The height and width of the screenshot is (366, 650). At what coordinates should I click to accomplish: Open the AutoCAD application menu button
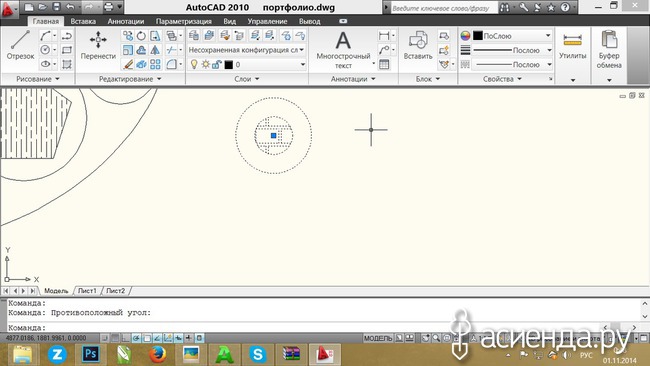coord(9,8)
